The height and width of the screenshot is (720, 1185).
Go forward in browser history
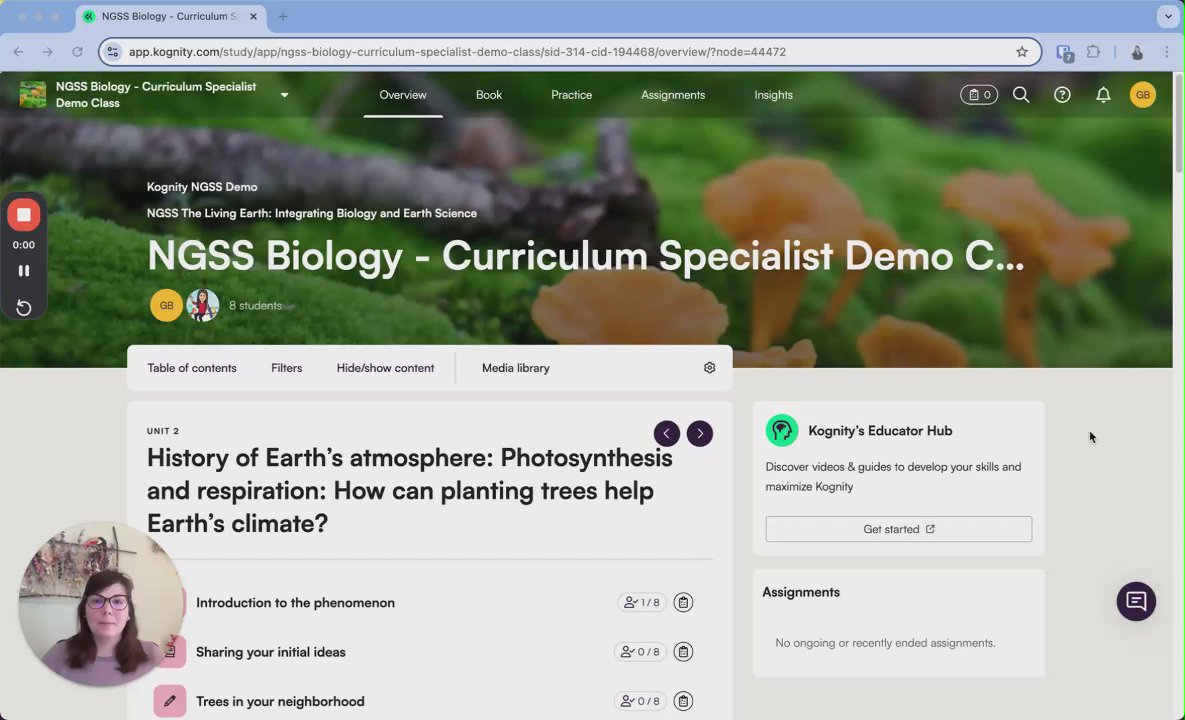point(48,51)
